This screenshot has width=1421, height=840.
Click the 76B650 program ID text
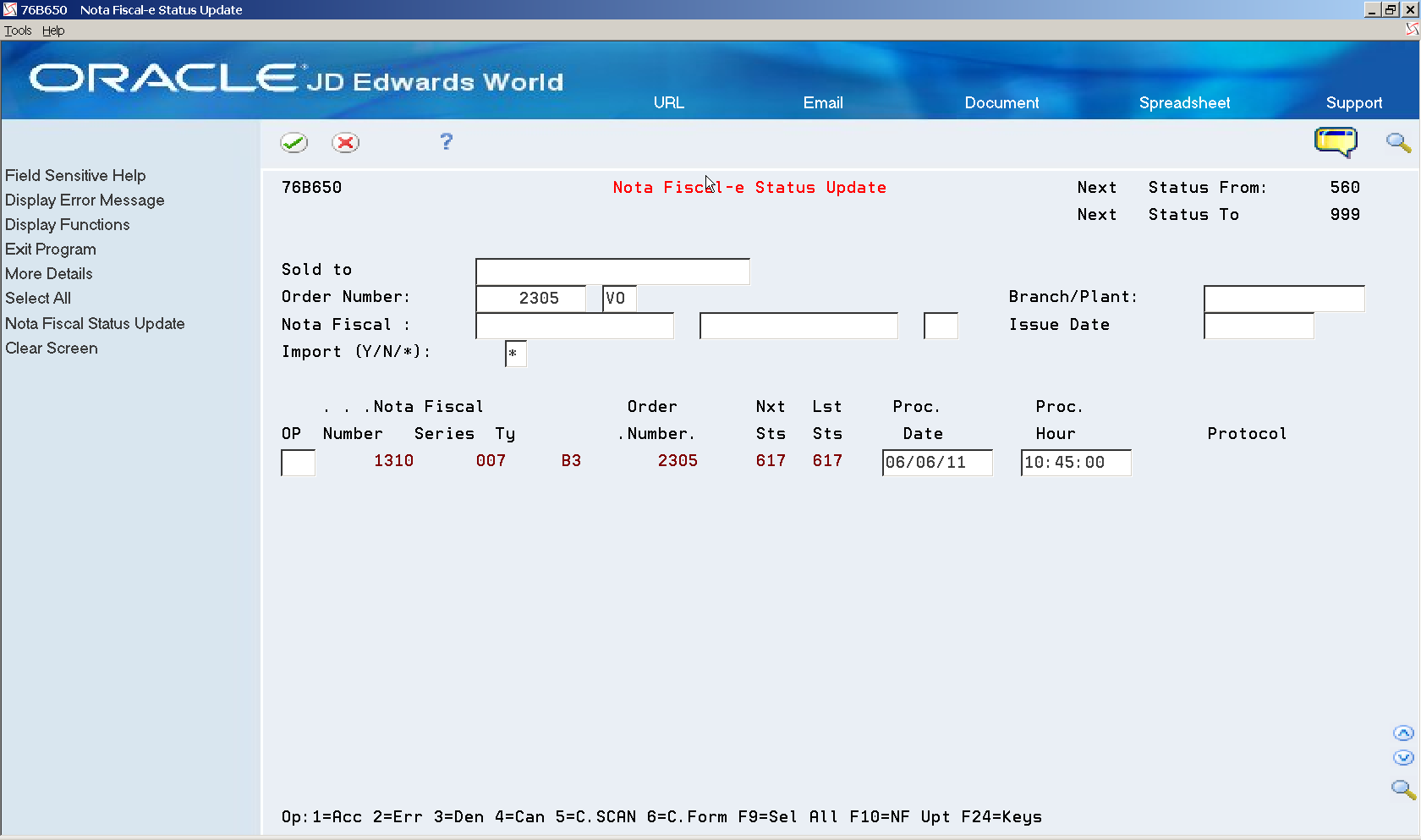(312, 188)
